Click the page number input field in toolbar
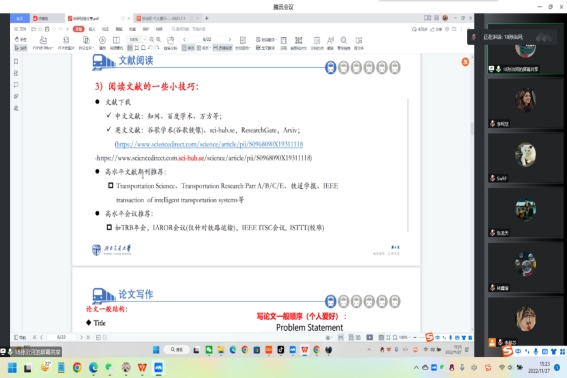567x378 pixels. (207, 39)
